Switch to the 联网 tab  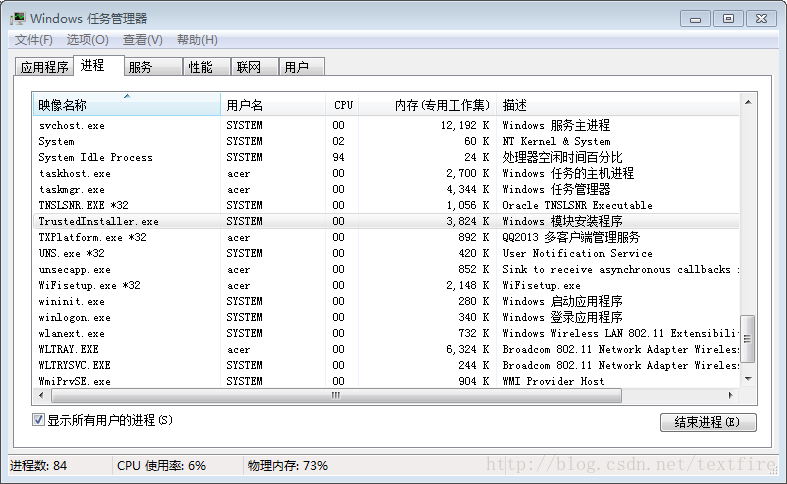pyautogui.click(x=254, y=67)
